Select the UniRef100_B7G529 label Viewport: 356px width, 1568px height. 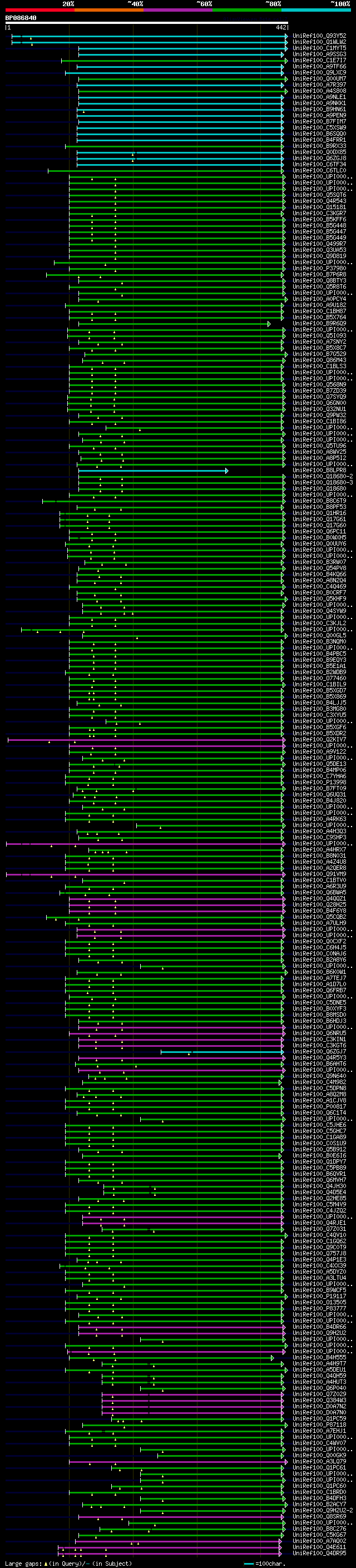319,354
